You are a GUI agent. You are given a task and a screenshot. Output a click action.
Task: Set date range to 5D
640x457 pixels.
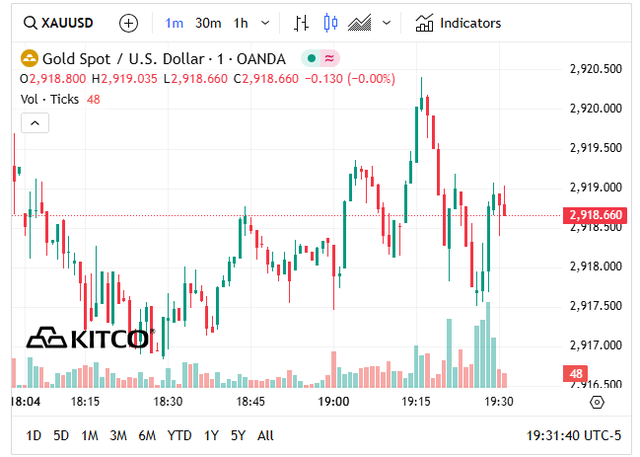coord(61,436)
